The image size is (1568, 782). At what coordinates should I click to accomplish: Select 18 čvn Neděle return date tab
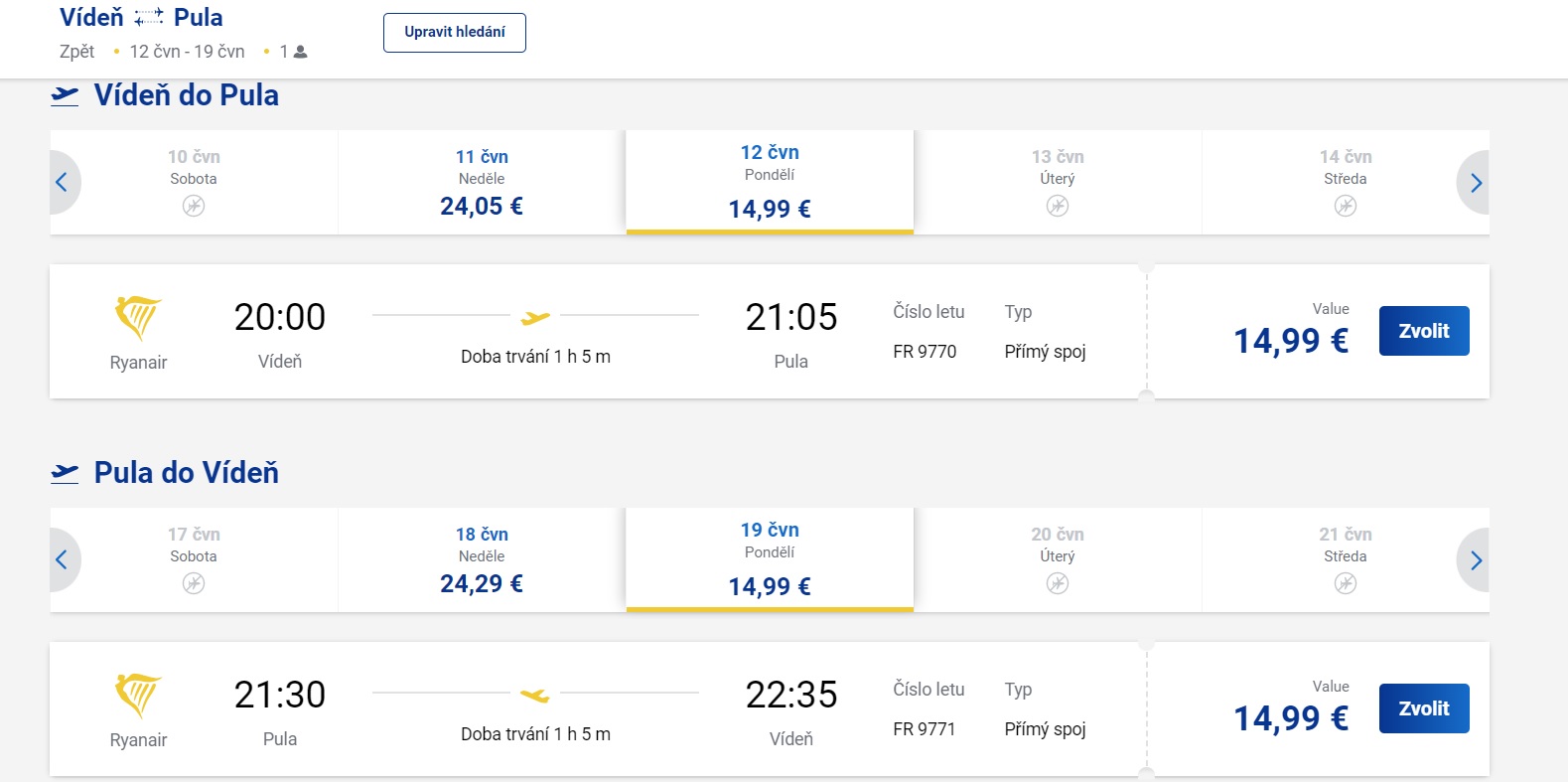[482, 559]
